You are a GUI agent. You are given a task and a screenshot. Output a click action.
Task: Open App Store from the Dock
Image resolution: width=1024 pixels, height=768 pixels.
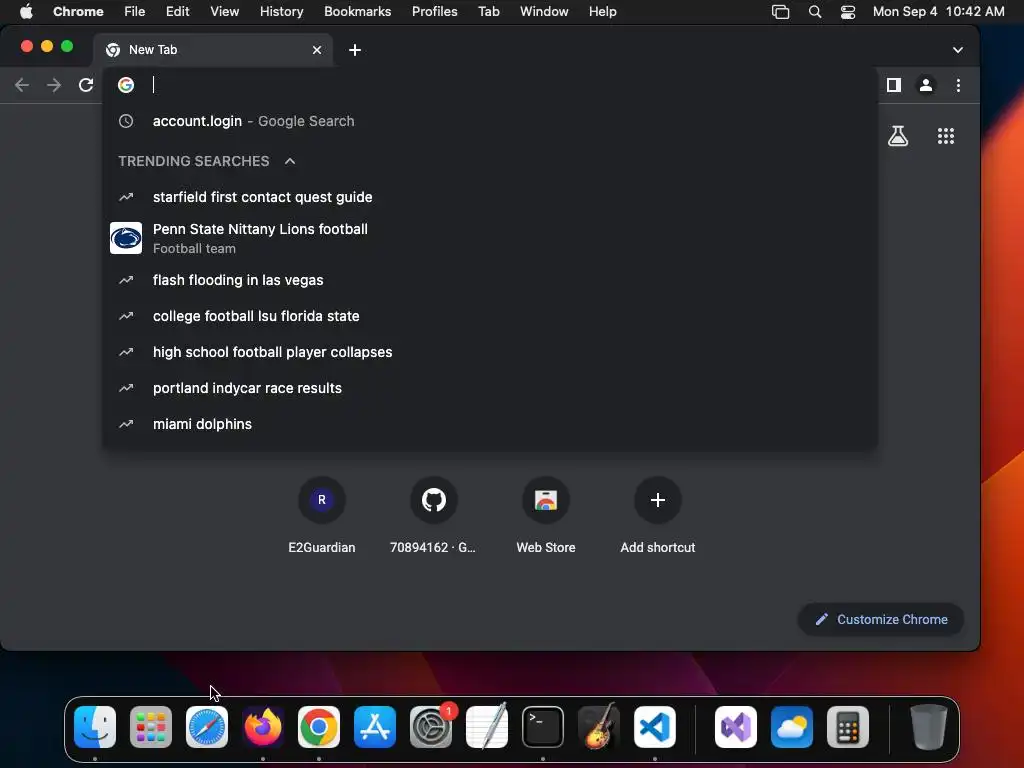(x=375, y=727)
